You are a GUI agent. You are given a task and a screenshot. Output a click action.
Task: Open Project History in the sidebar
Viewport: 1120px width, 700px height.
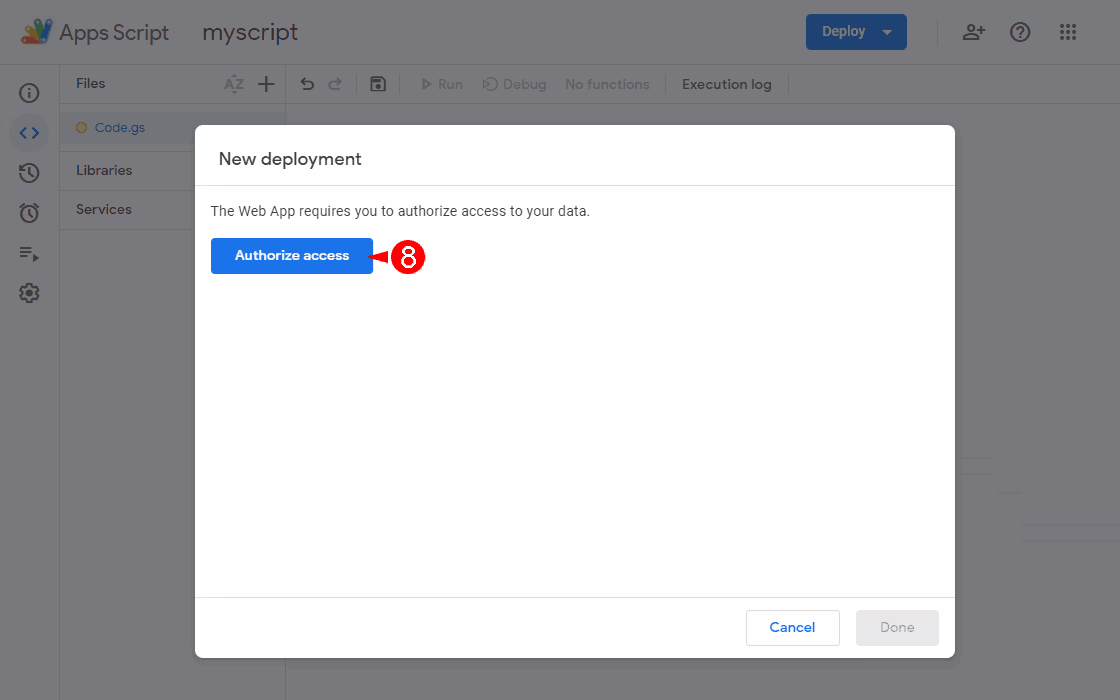29,173
